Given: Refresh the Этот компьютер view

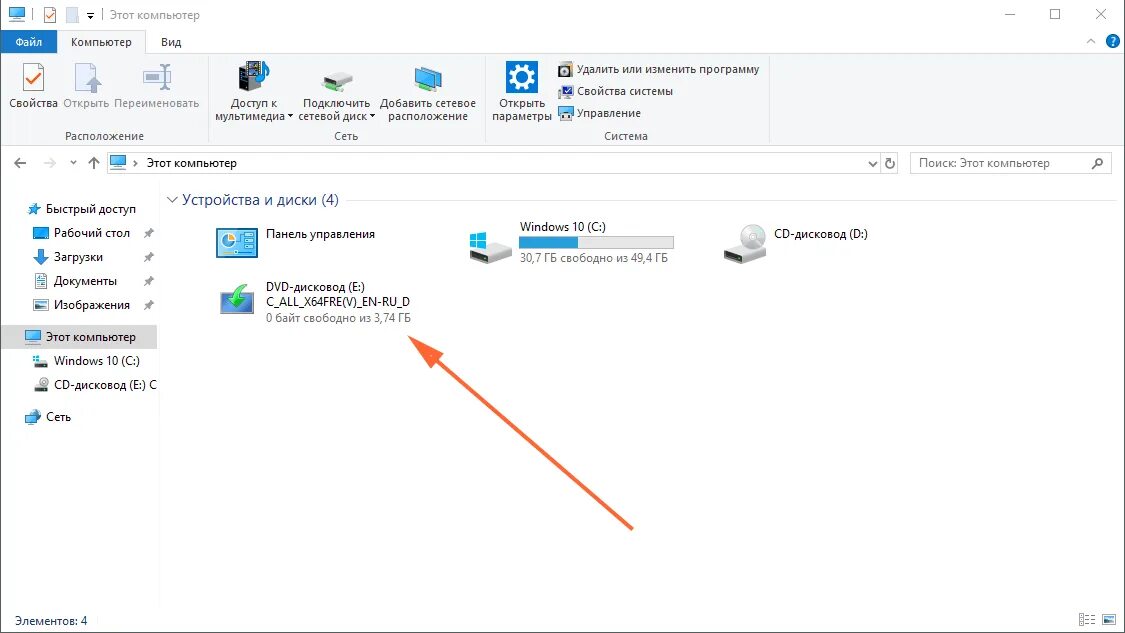Looking at the screenshot, I should click(890, 163).
